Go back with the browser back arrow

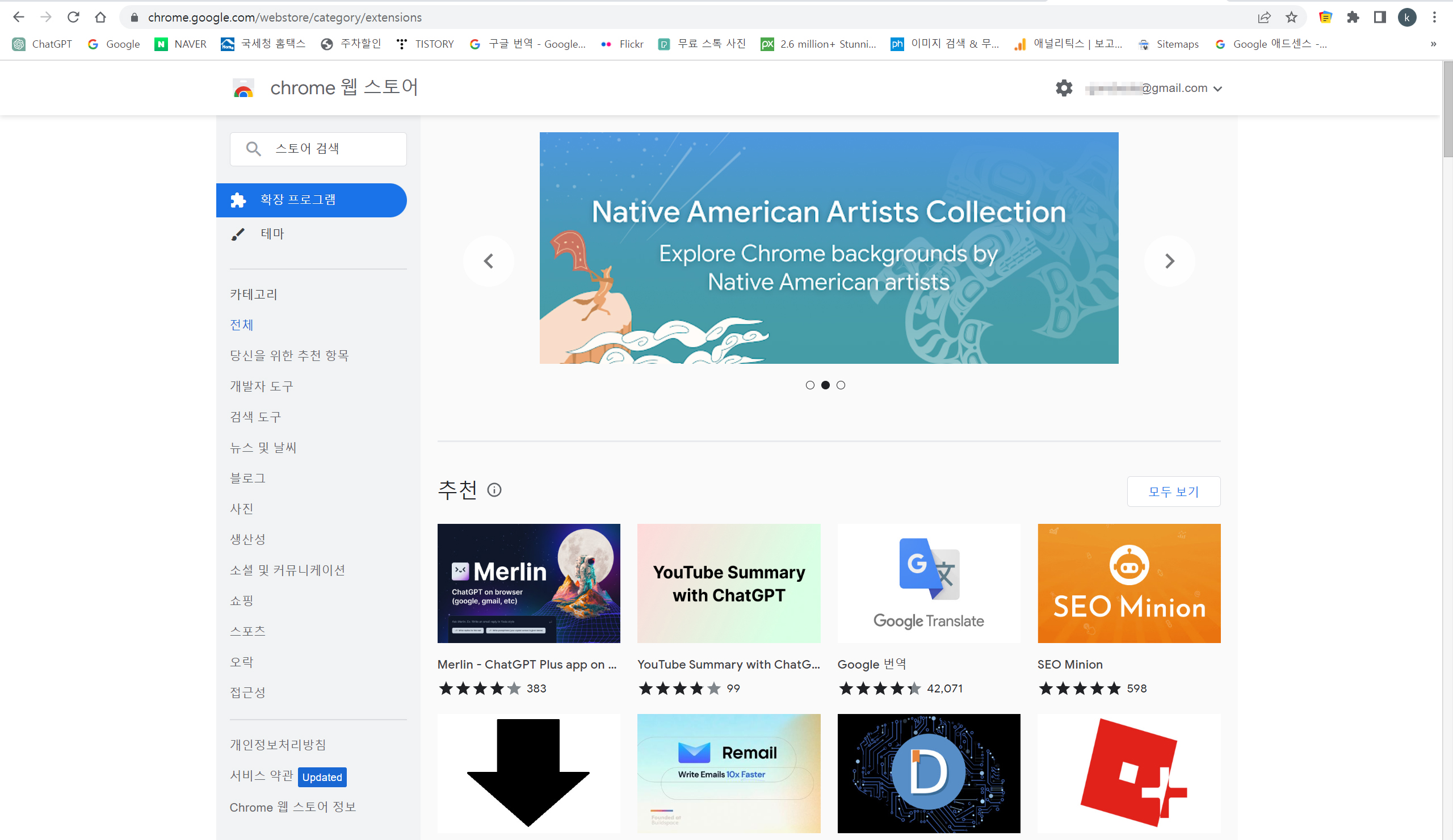click(19, 17)
